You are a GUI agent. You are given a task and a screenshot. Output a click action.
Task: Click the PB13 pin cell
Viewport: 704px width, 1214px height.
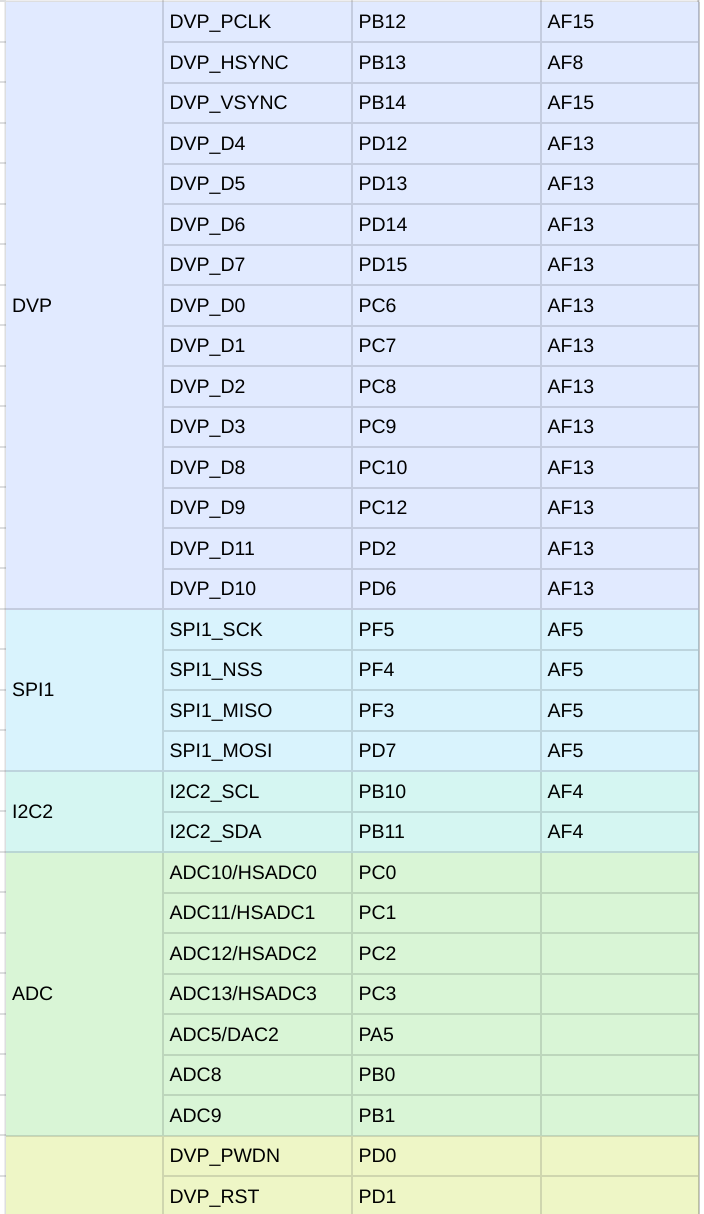pyautogui.click(x=446, y=63)
